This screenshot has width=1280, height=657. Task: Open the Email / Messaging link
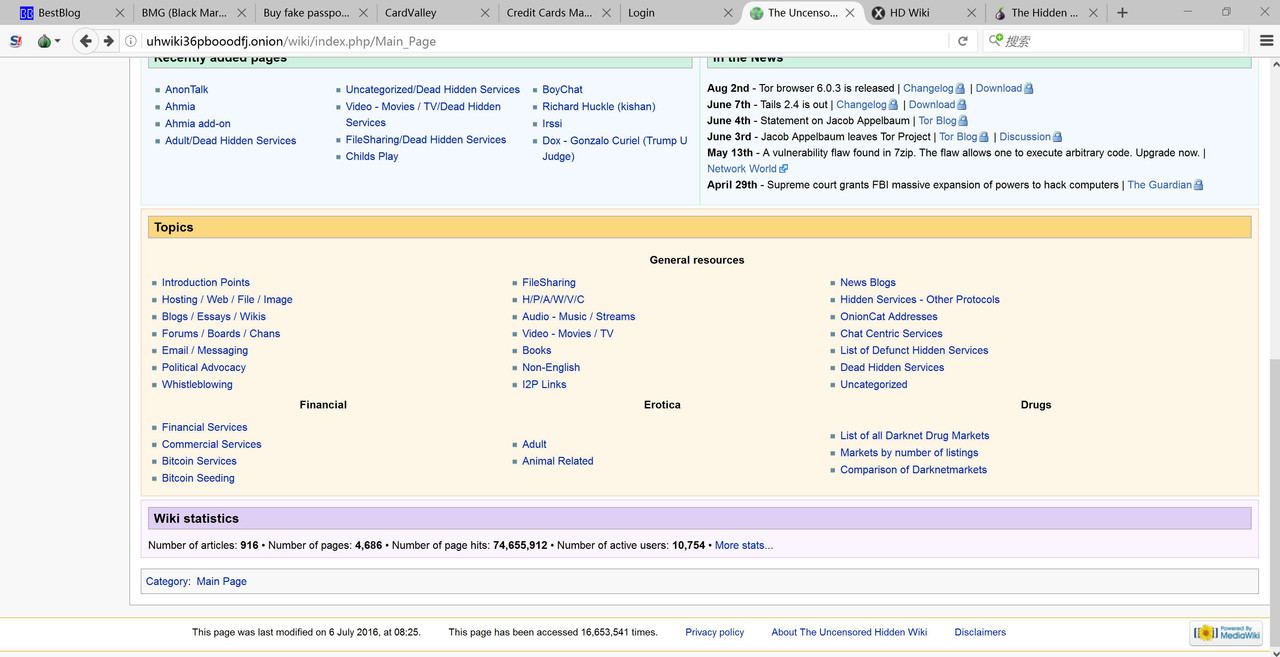(x=205, y=351)
